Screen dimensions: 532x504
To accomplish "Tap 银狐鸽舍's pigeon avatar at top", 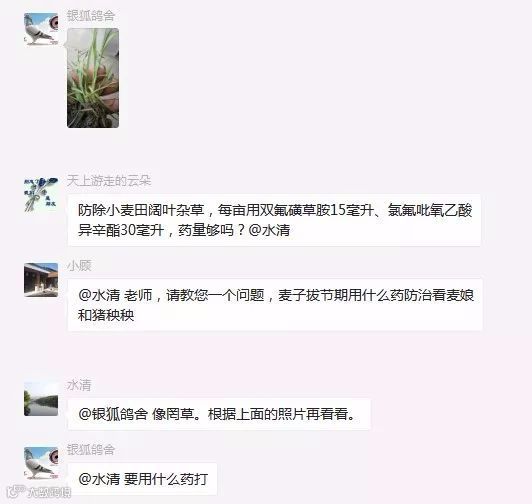I will click(x=41, y=29).
